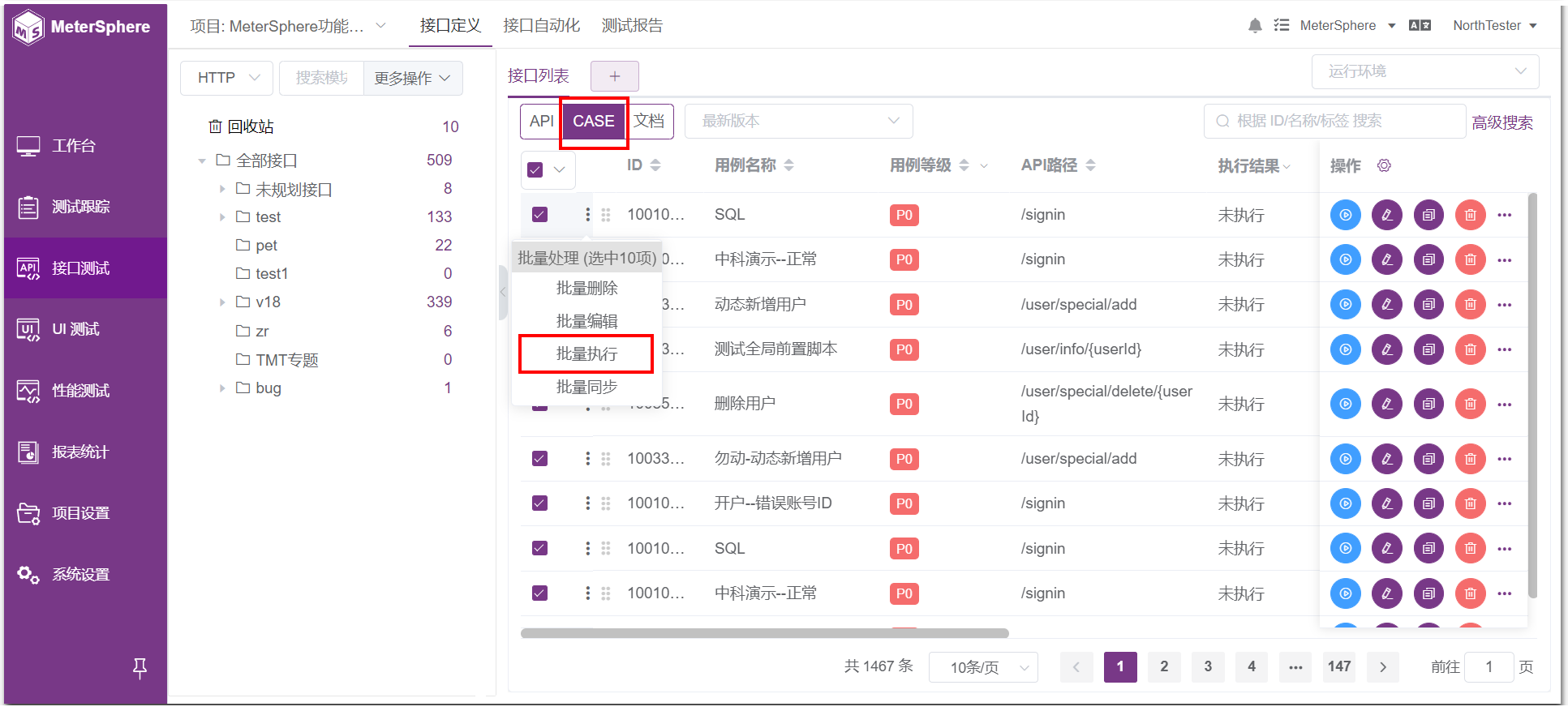The width and height of the screenshot is (1568, 711).
Task: Switch to the 接口自动化 tab
Action: 541,26
